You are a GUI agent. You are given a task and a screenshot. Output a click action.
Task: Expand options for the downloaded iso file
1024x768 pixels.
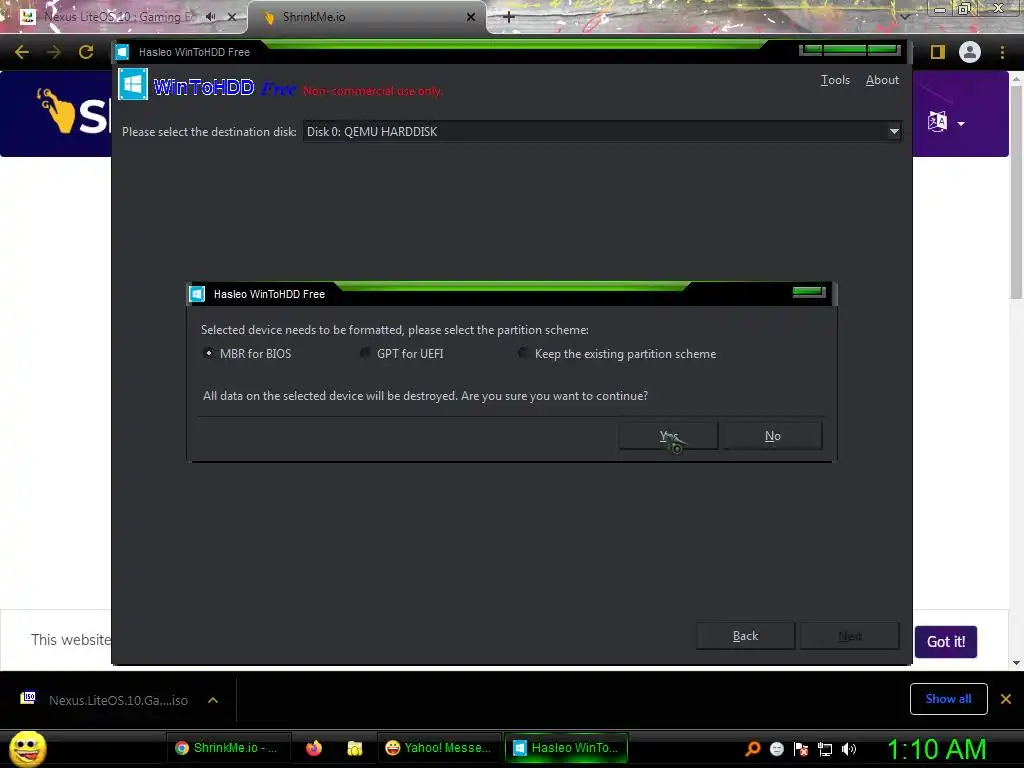click(x=213, y=700)
